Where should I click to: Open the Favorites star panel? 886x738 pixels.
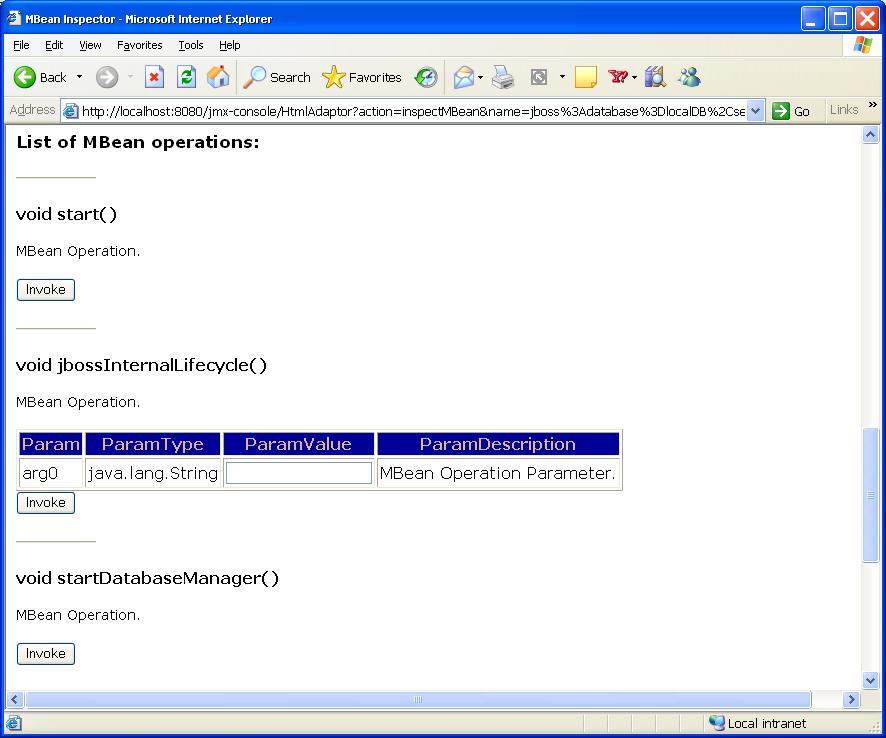coord(362,77)
